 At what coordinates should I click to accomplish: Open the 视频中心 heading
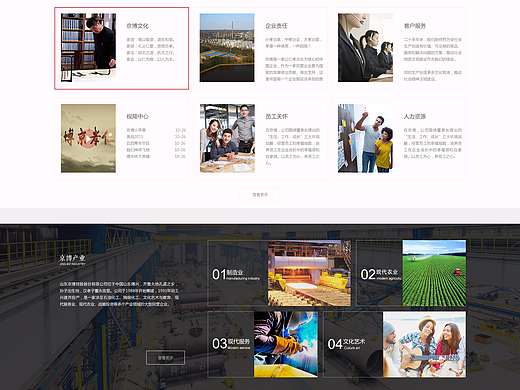[x=137, y=116]
